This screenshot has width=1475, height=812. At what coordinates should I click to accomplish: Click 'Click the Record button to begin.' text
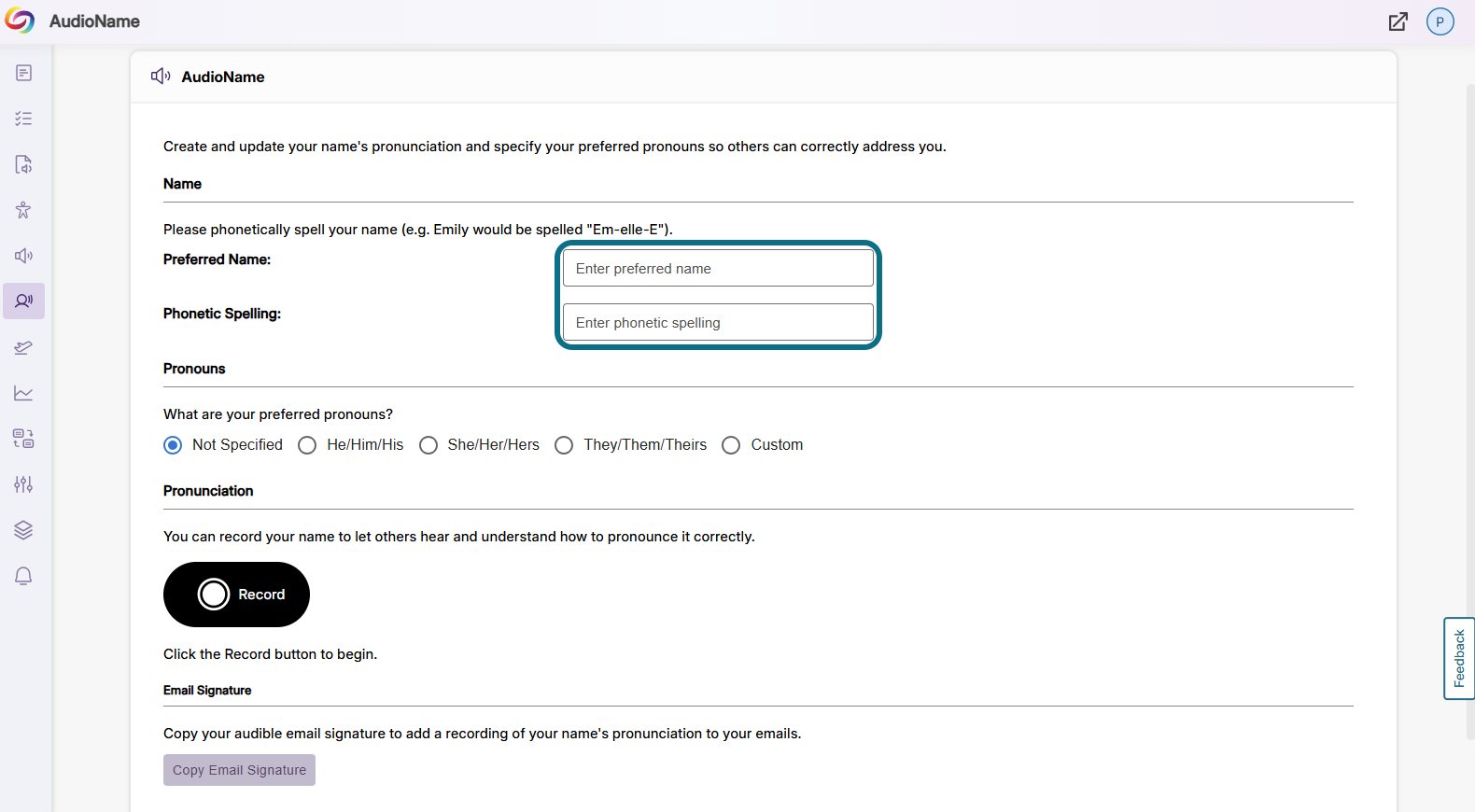[270, 654]
